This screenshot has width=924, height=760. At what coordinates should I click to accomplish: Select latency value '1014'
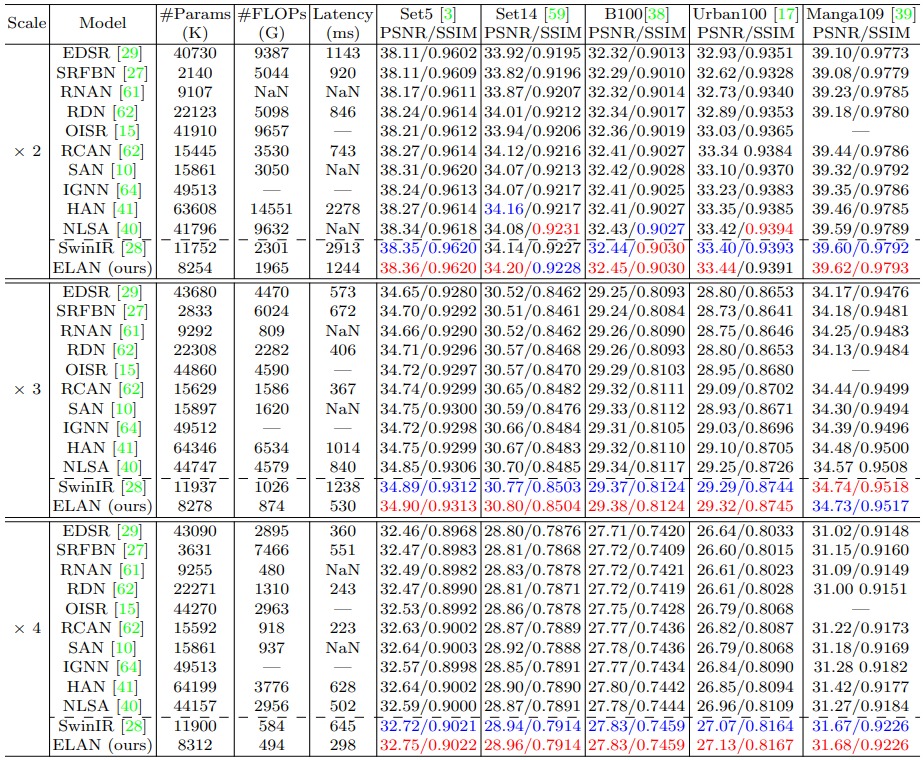(x=342, y=448)
